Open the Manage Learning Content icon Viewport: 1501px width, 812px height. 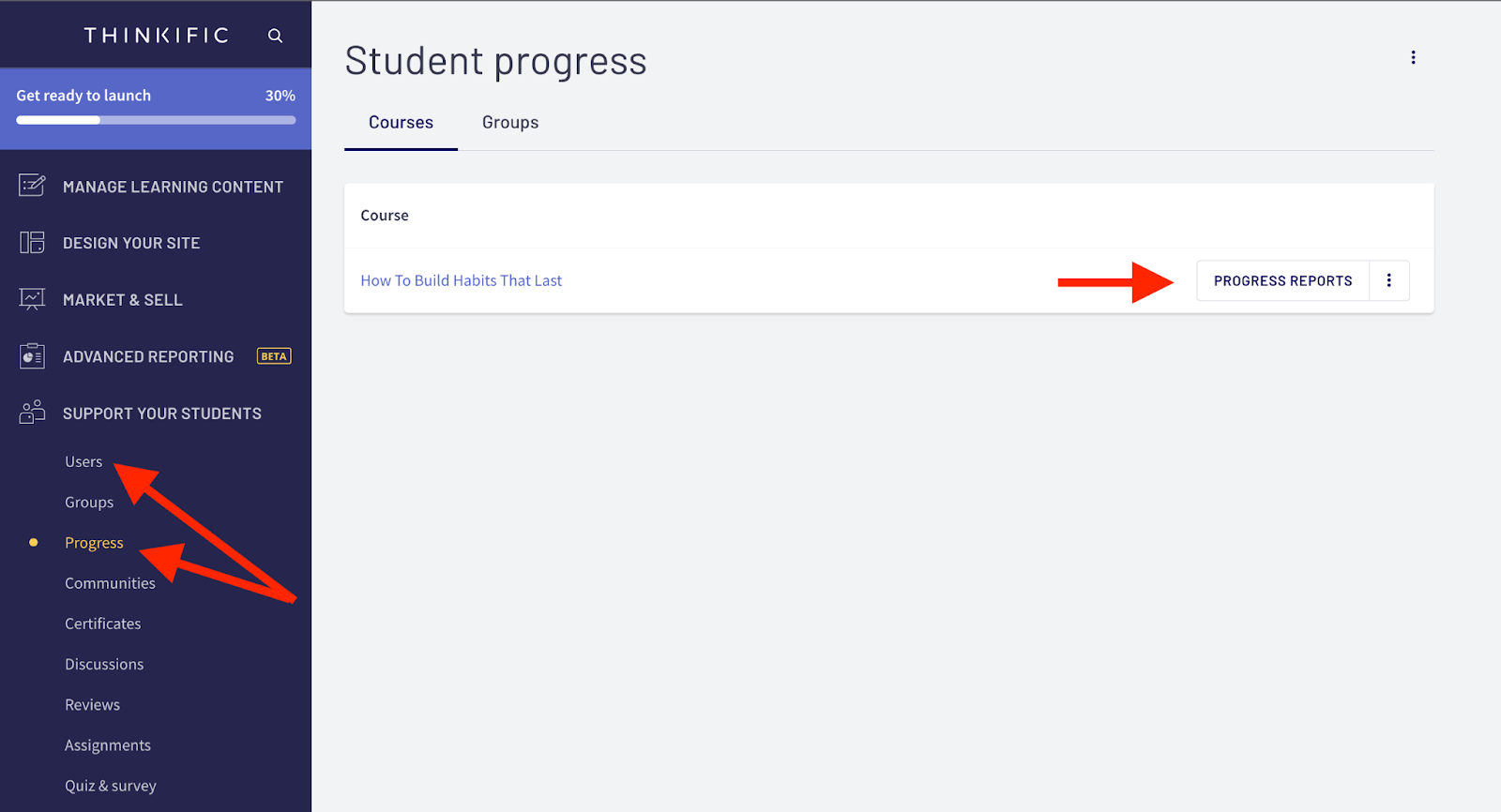32,186
